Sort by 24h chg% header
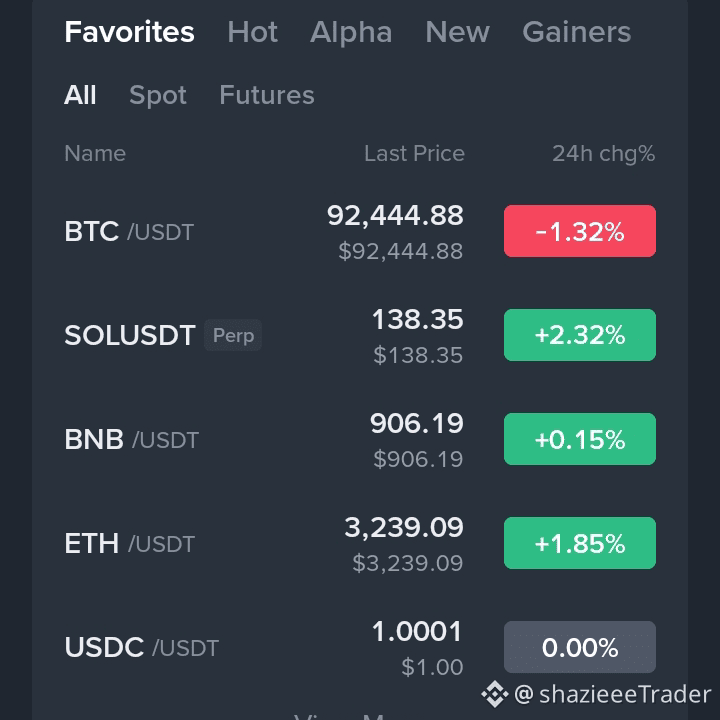The image size is (720, 720). pos(603,153)
